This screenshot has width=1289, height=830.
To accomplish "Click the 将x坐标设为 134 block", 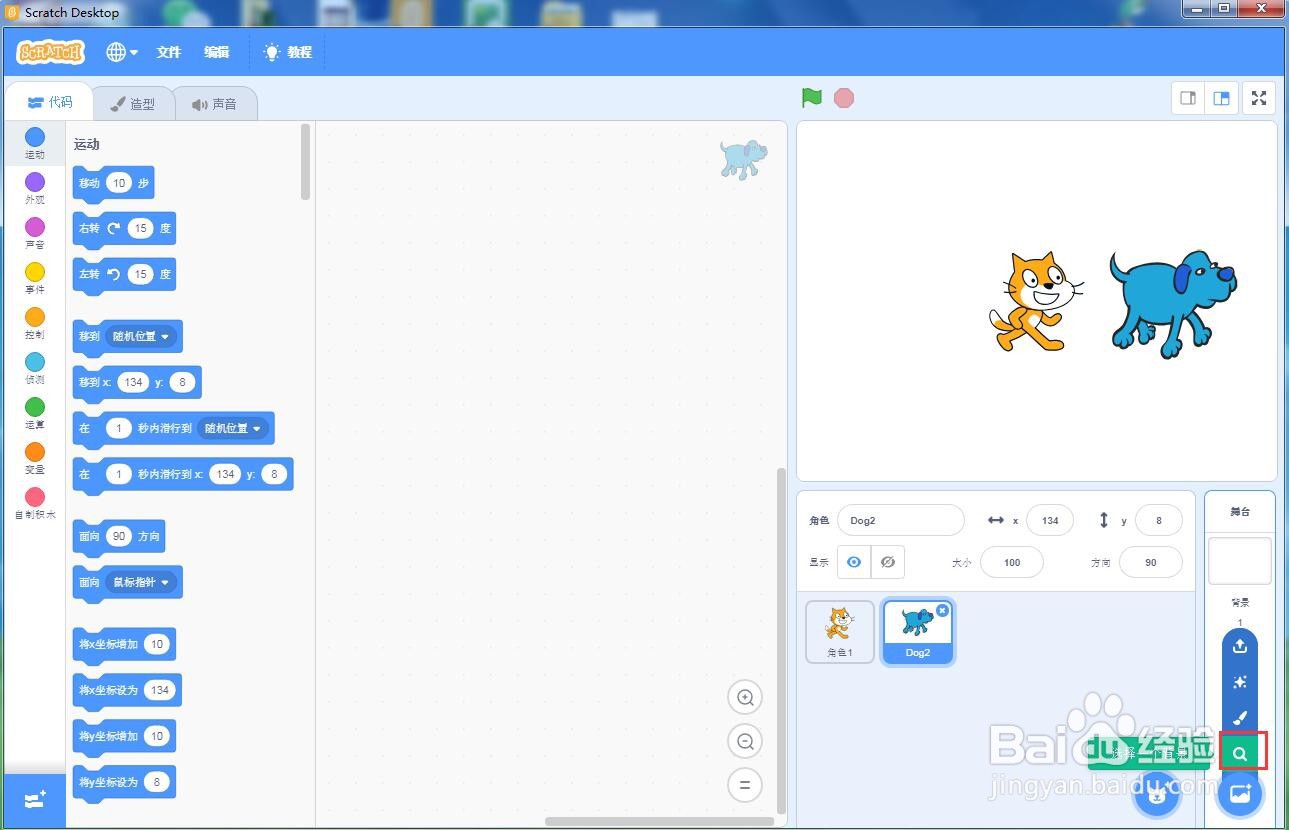I will tap(127, 691).
